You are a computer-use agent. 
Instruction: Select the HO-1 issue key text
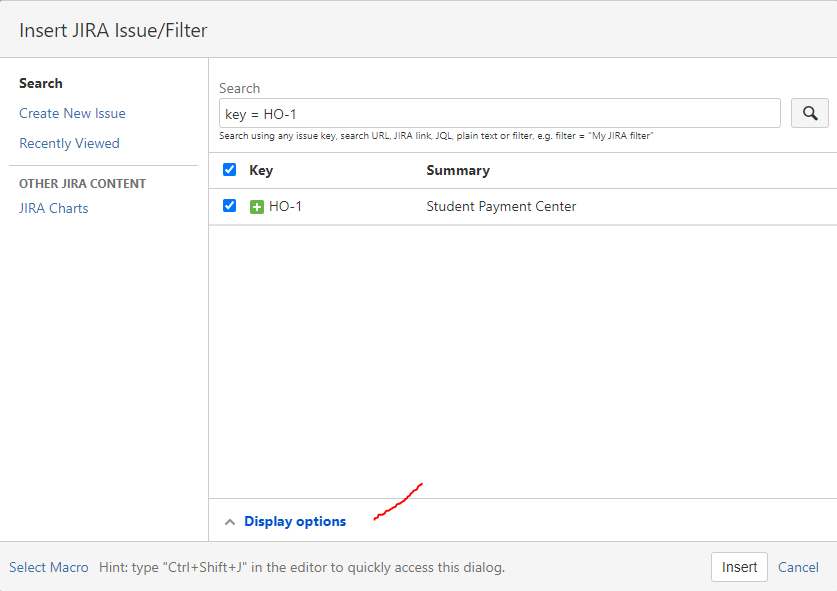(x=285, y=207)
